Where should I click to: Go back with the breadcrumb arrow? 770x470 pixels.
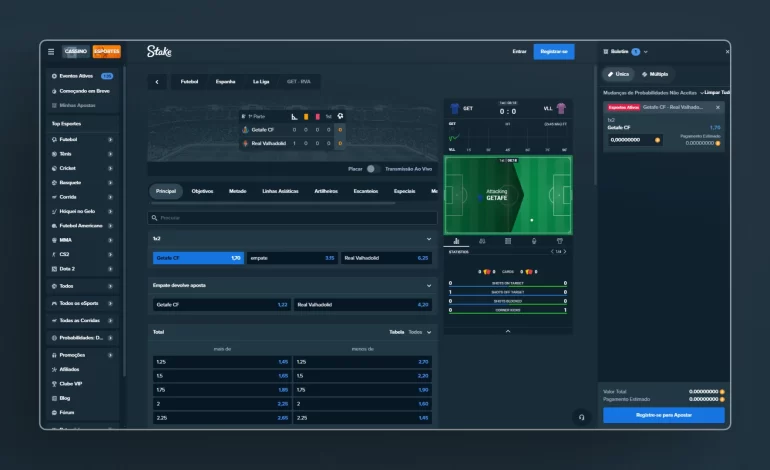click(157, 82)
